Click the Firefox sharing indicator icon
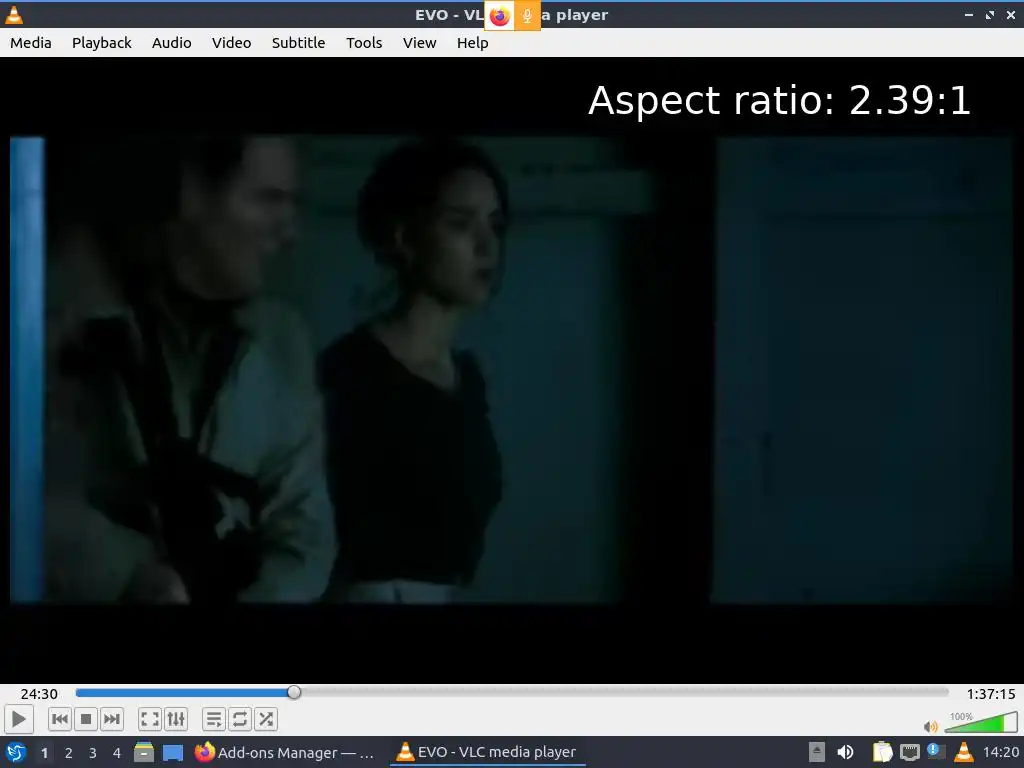1024x768 pixels. click(500, 16)
